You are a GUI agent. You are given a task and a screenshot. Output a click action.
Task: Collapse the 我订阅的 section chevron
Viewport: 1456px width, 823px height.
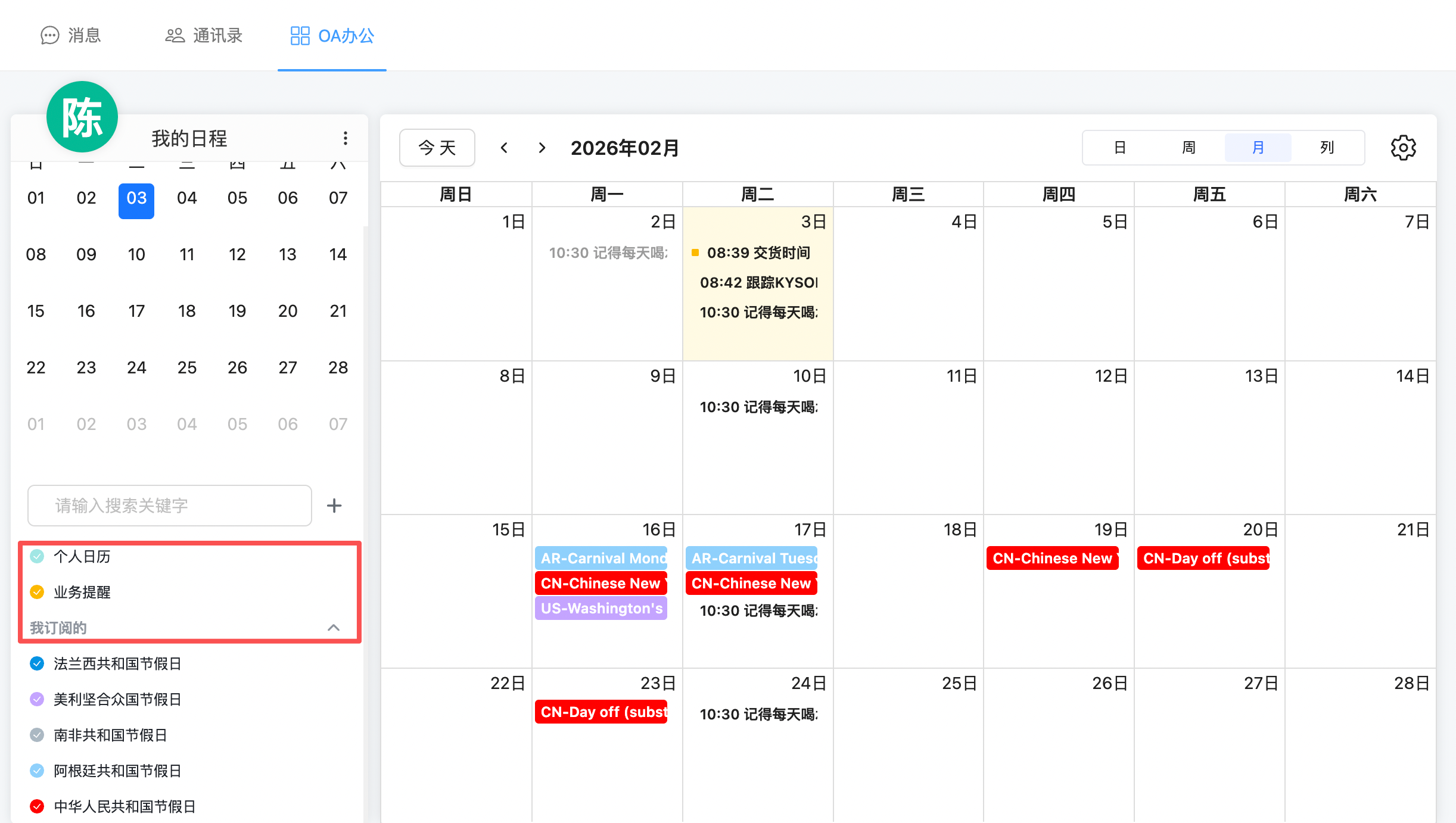coord(334,628)
